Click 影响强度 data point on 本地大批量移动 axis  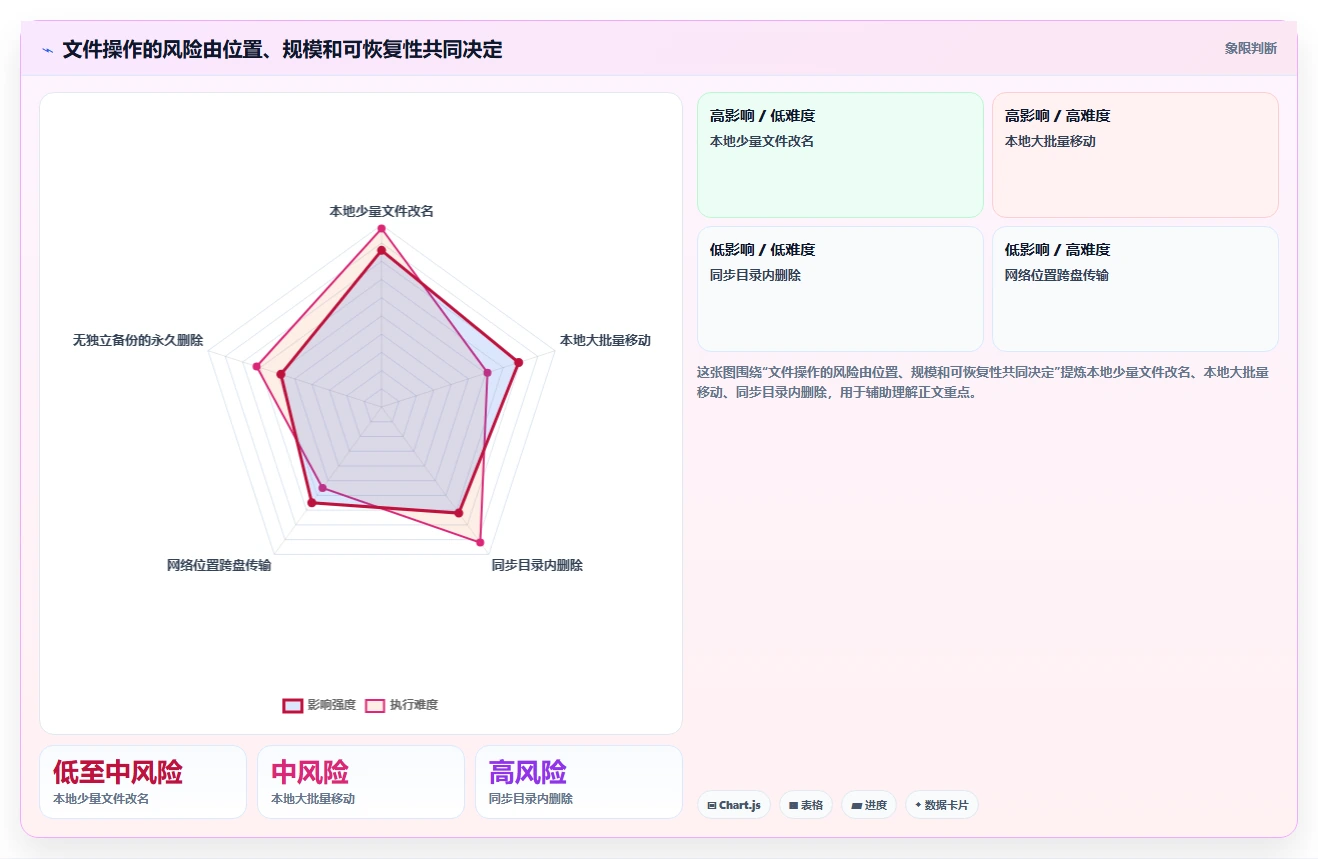(518, 362)
